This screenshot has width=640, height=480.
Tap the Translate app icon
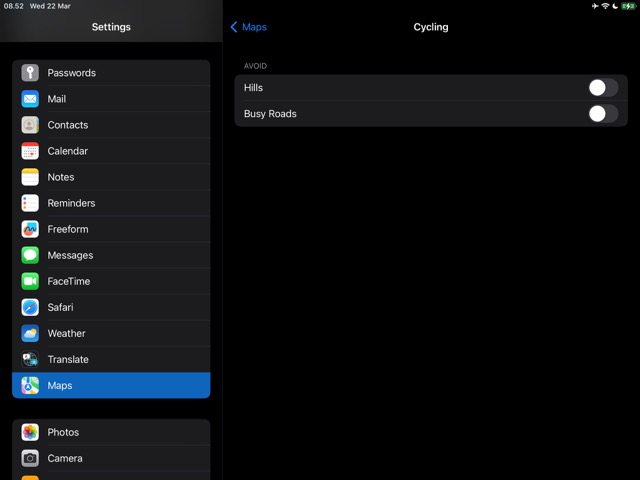click(30, 359)
